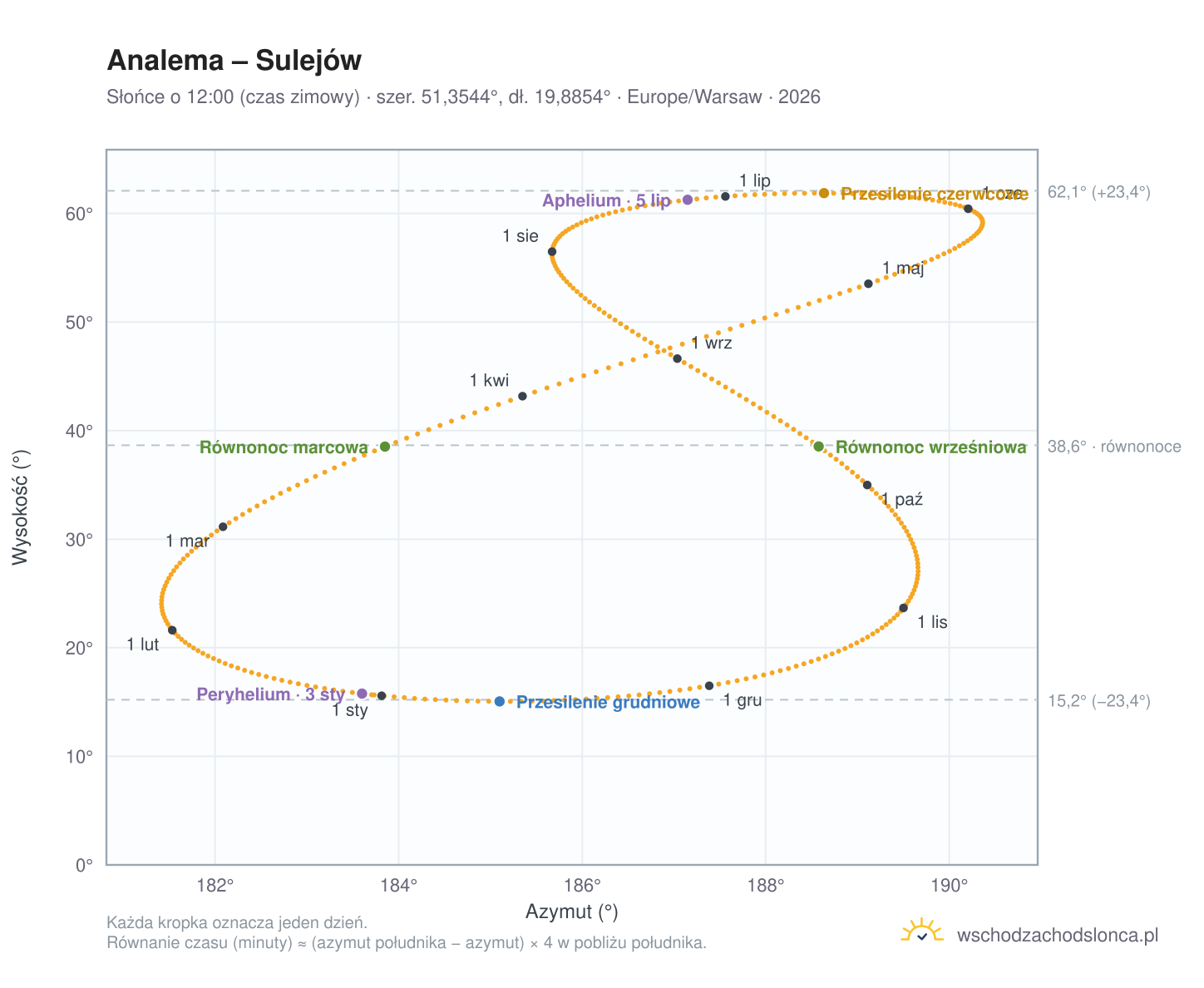Screen dimensions: 1204x988
Task: Click the 1 kwi date marker
Action: [x=522, y=396]
